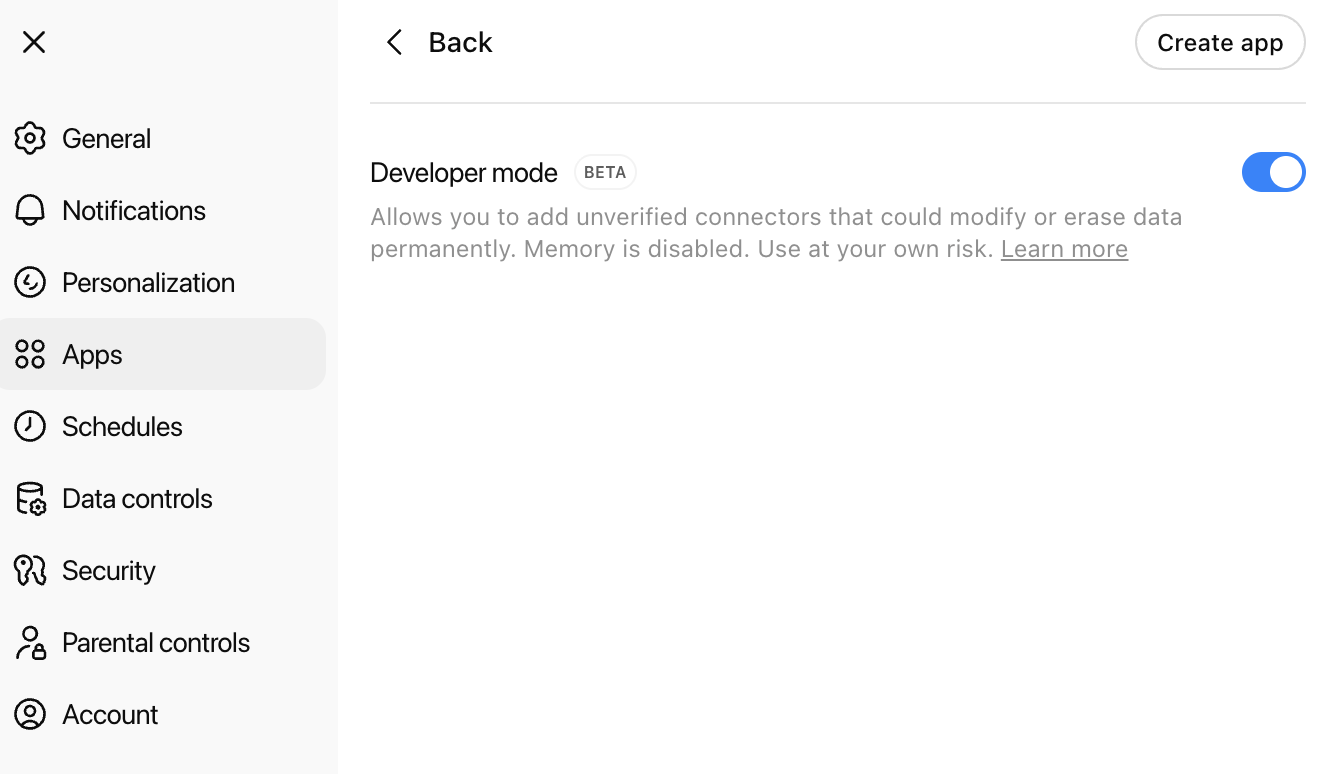
Task: Select the Security keys icon
Action: [30, 570]
